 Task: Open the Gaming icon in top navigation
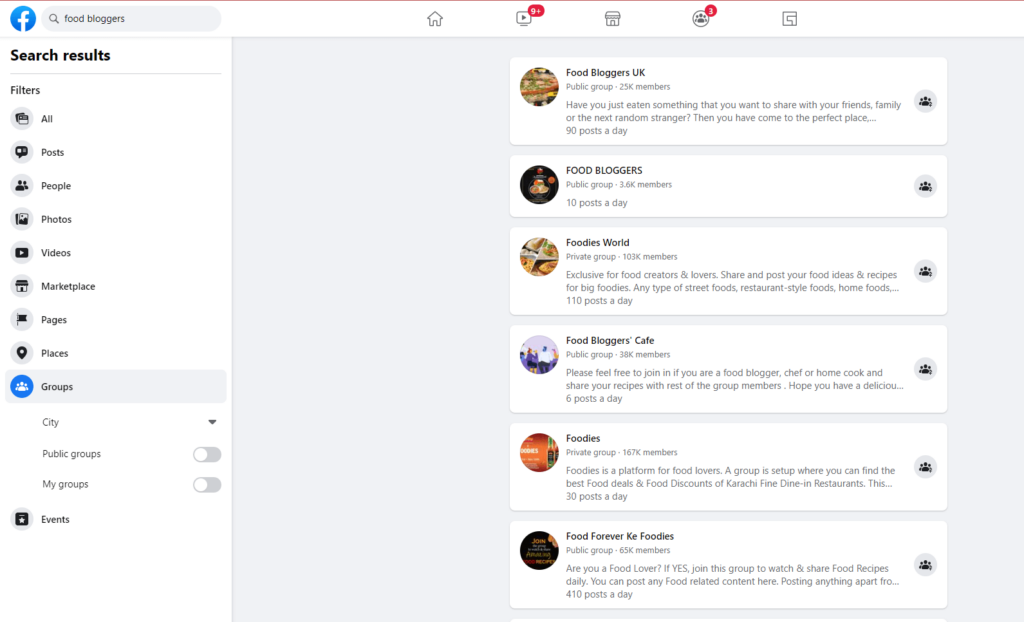[790, 19]
